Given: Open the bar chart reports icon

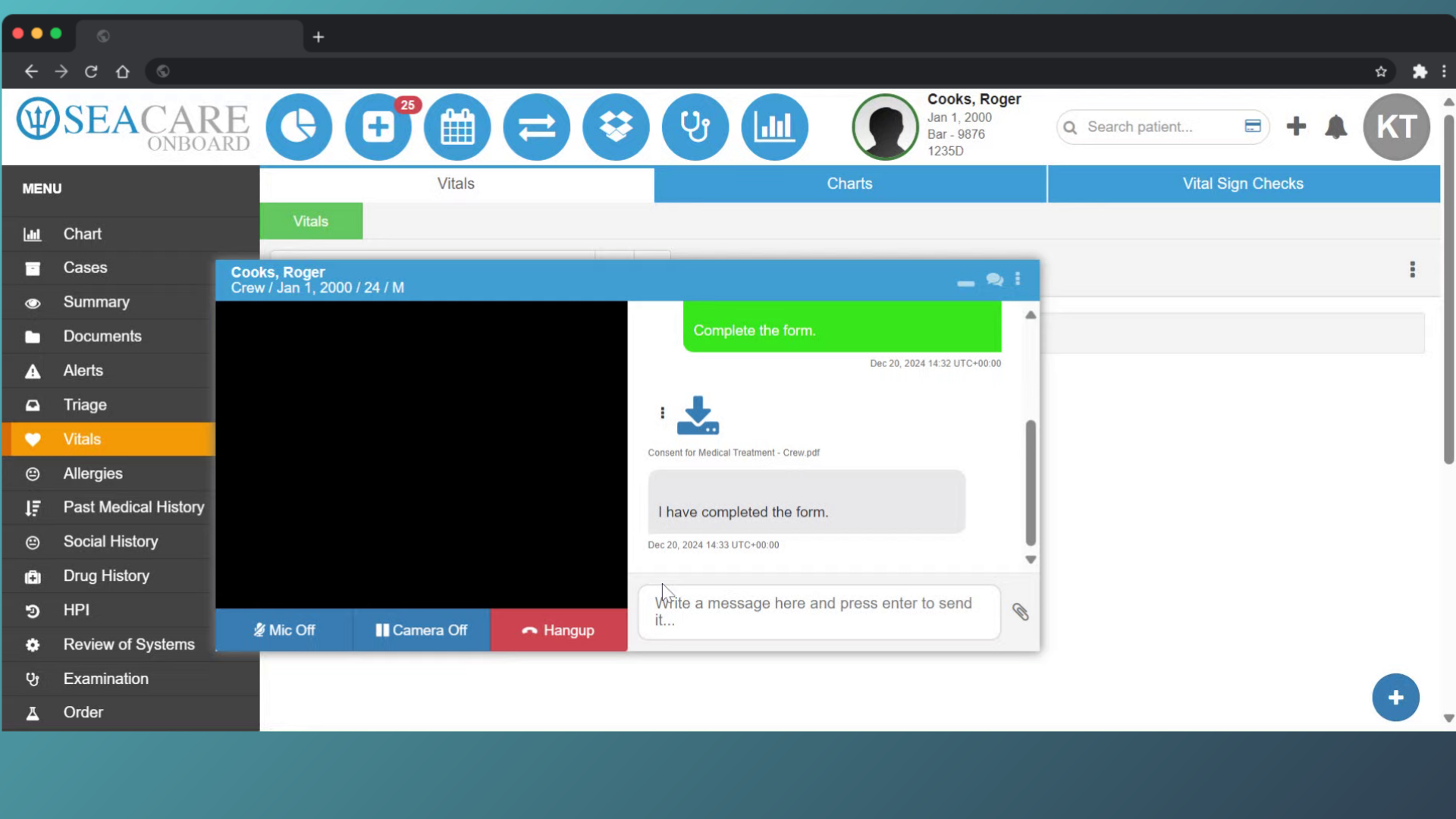Looking at the screenshot, I should tap(774, 127).
